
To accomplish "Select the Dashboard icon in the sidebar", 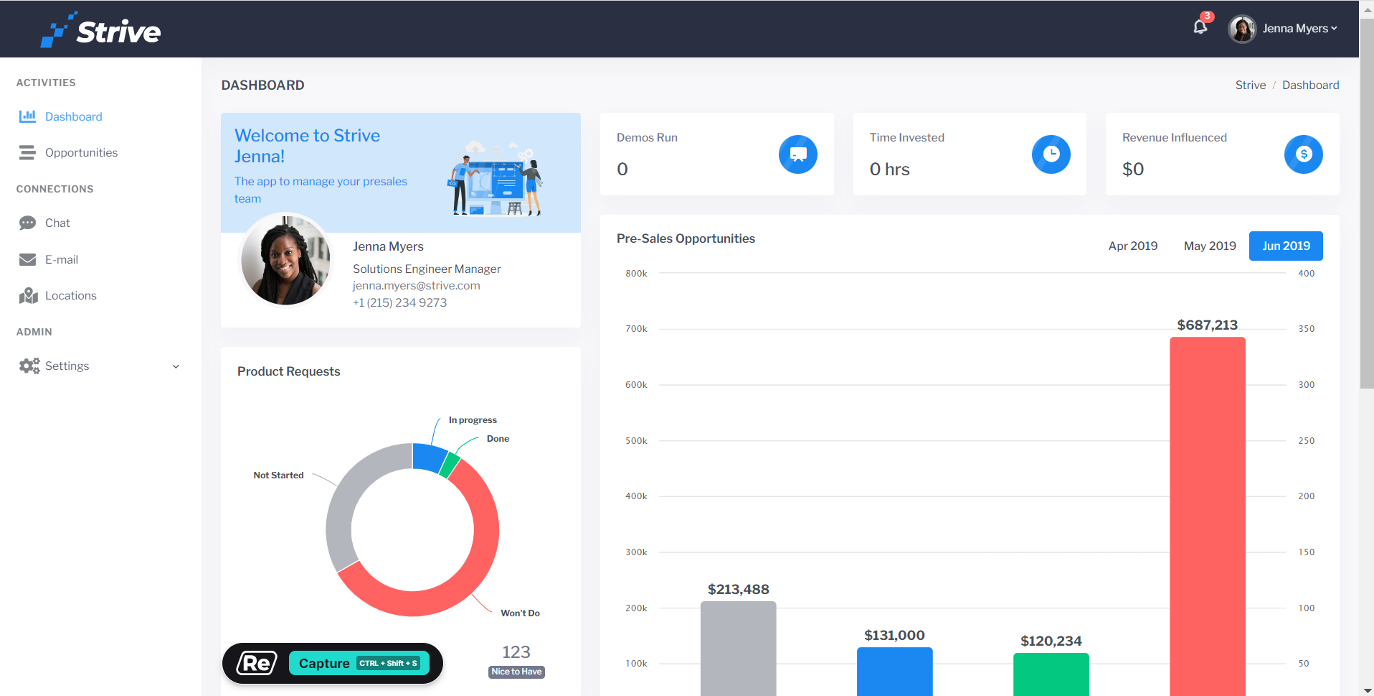I will point(29,116).
